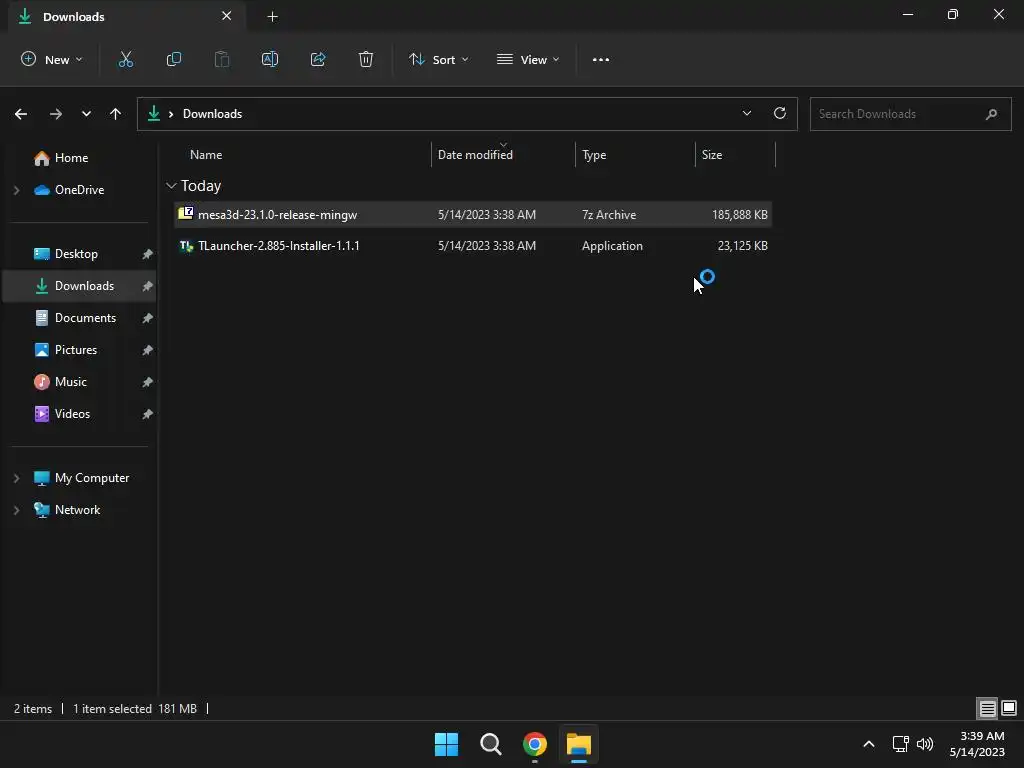
Task: Select TLauncher-2.885-Installer-1.1.1 file name
Action: pos(279,246)
